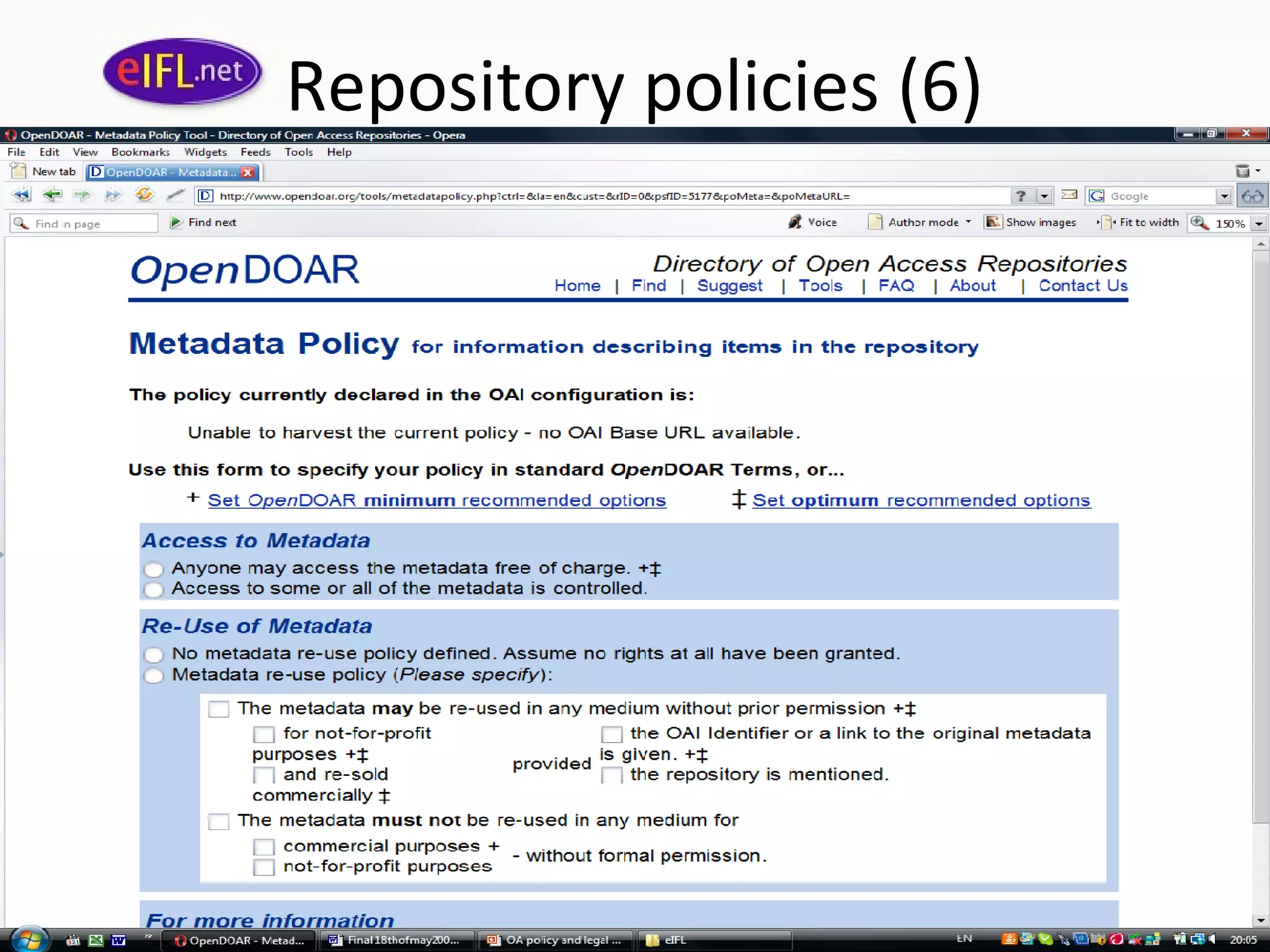Expand the Author mode dropdown
The width and height of the screenshot is (1270, 952).
[x=968, y=222]
